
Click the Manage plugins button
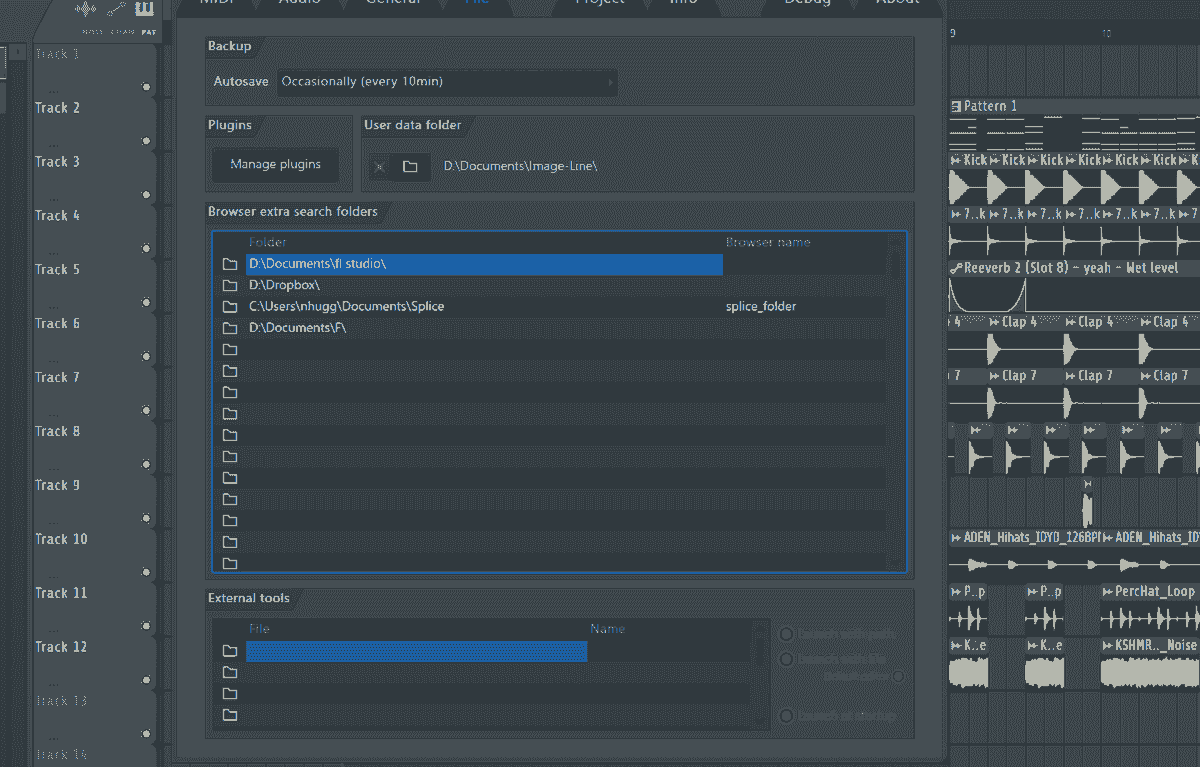tap(275, 165)
